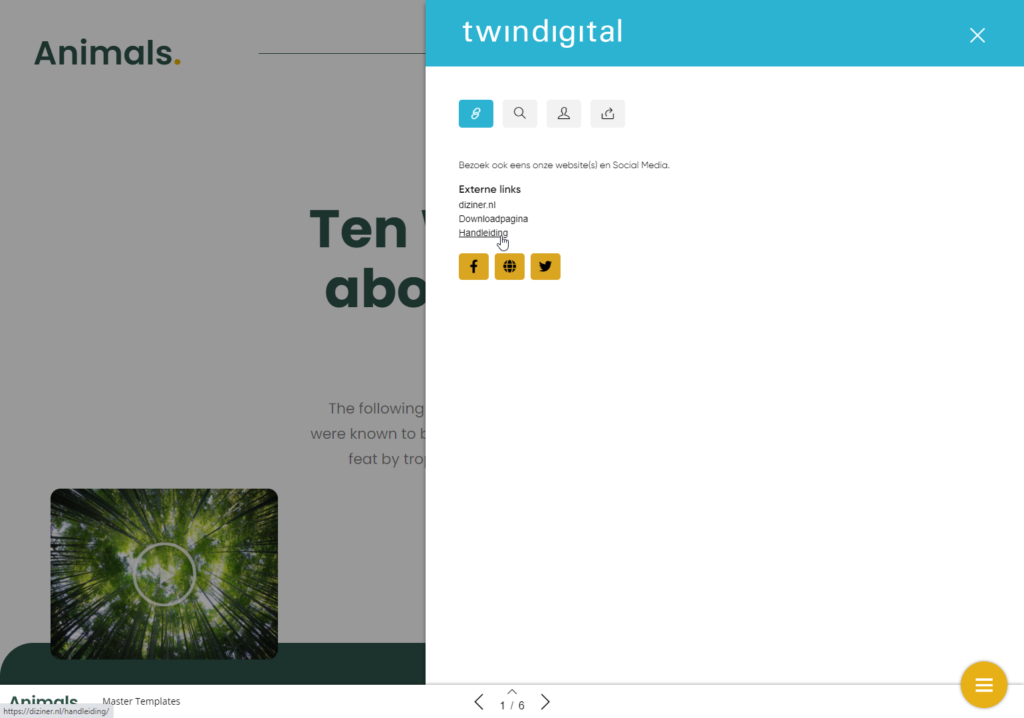
Task: Click the twindigital logo
Action: pyautogui.click(x=543, y=32)
